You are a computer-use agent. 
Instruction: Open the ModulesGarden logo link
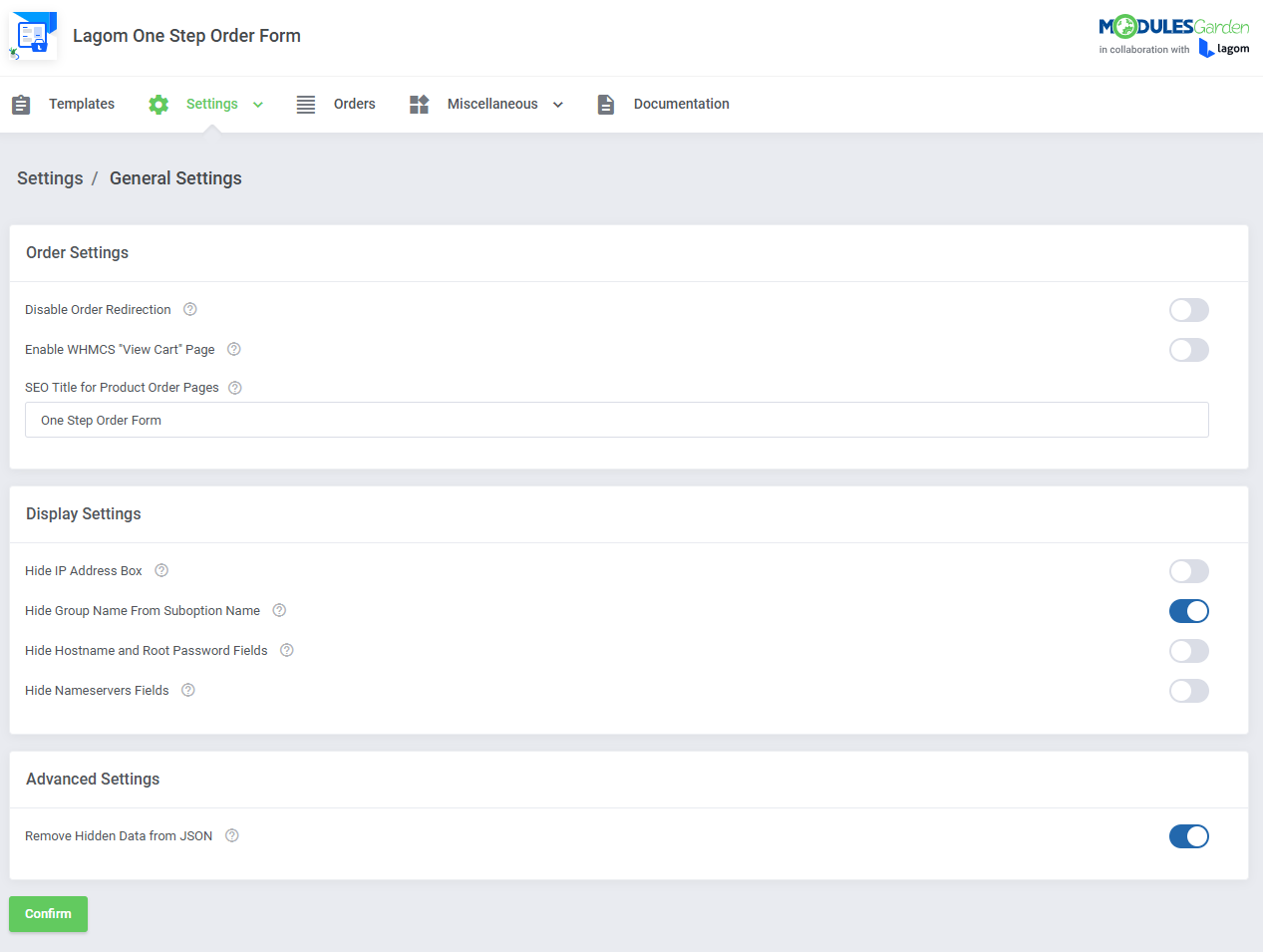pos(1173,27)
